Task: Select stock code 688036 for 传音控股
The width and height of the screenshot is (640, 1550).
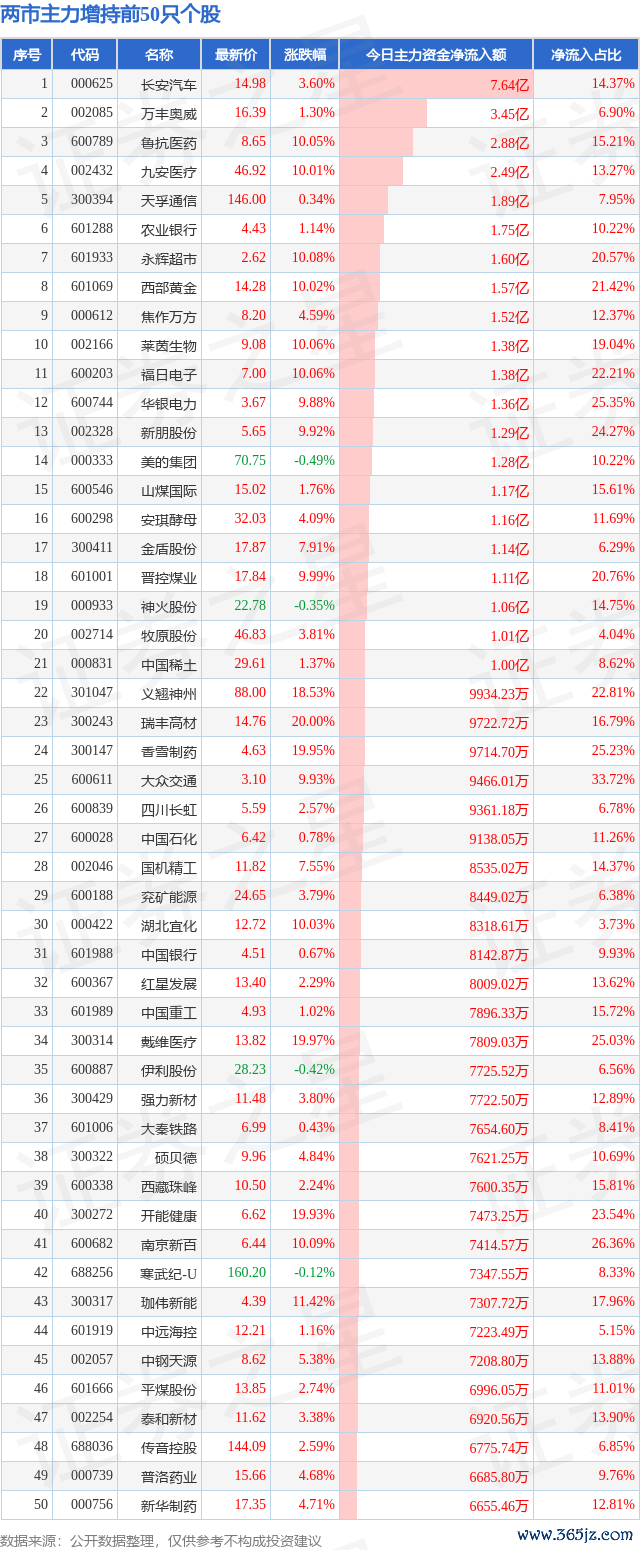Action: 92,1447
